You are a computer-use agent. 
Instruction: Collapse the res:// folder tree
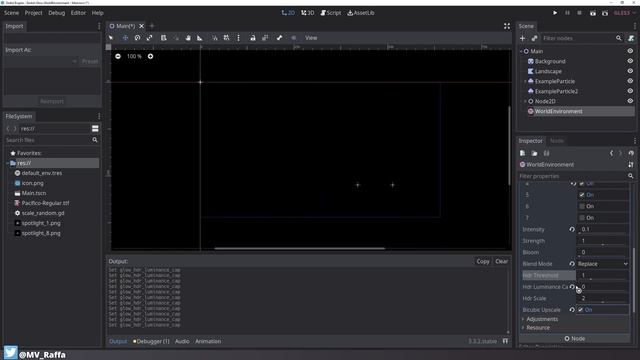tap(7, 163)
